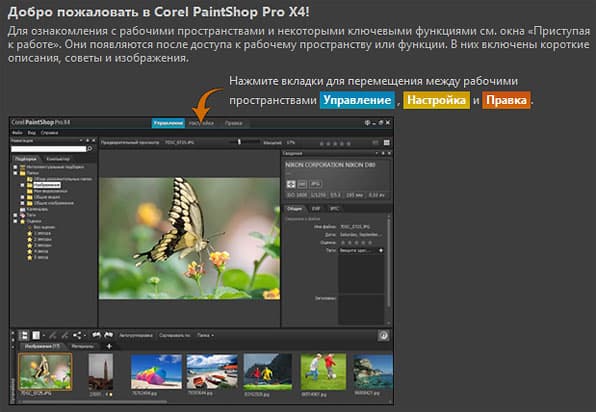The width and height of the screenshot is (596, 412).
Task: Expand the Общие изображения folder node
Action: (x=22, y=203)
